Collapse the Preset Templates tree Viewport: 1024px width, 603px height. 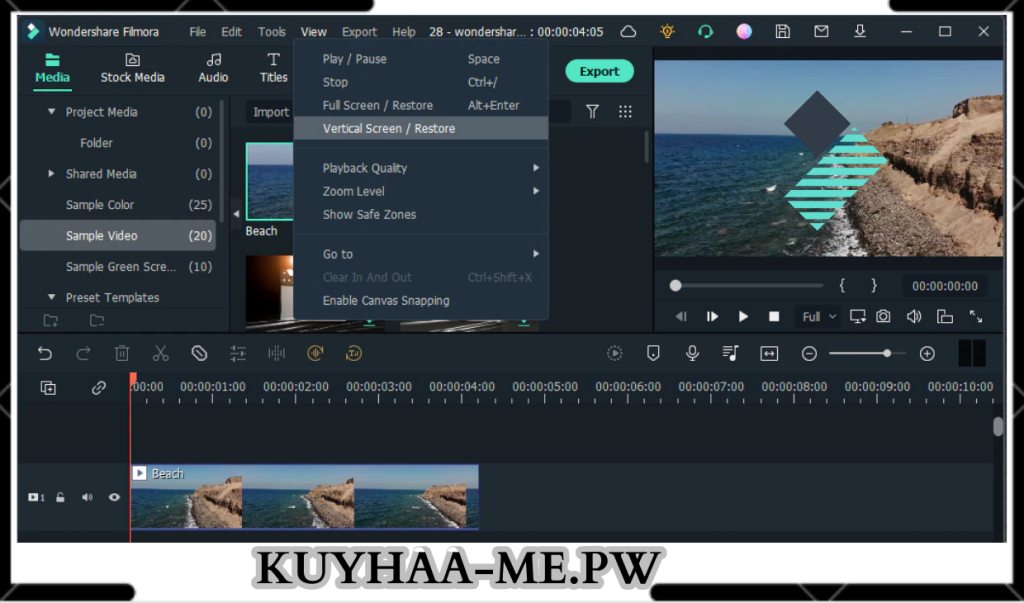[51, 297]
